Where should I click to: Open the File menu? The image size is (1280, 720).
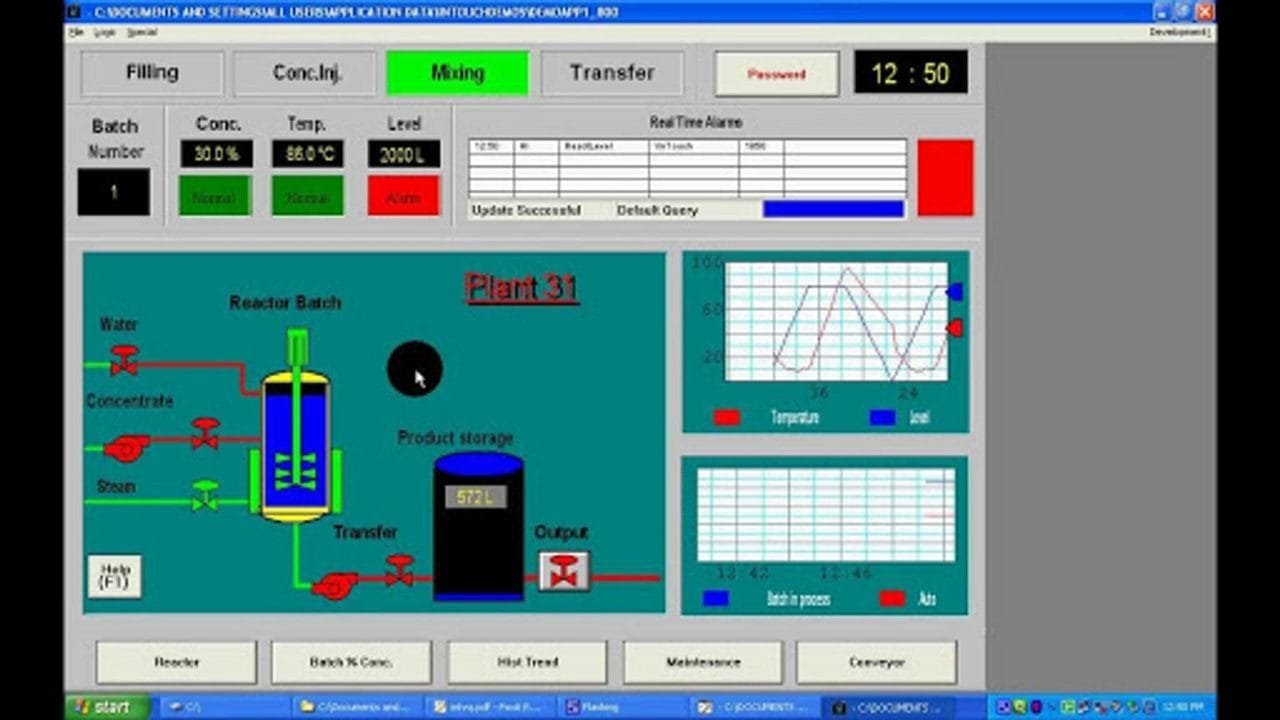coord(76,32)
